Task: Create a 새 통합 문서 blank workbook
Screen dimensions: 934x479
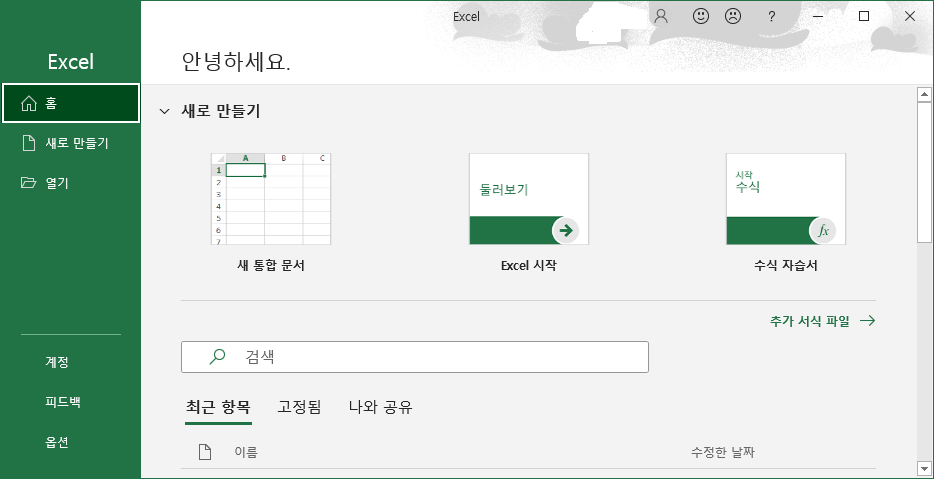Action: pos(271,199)
